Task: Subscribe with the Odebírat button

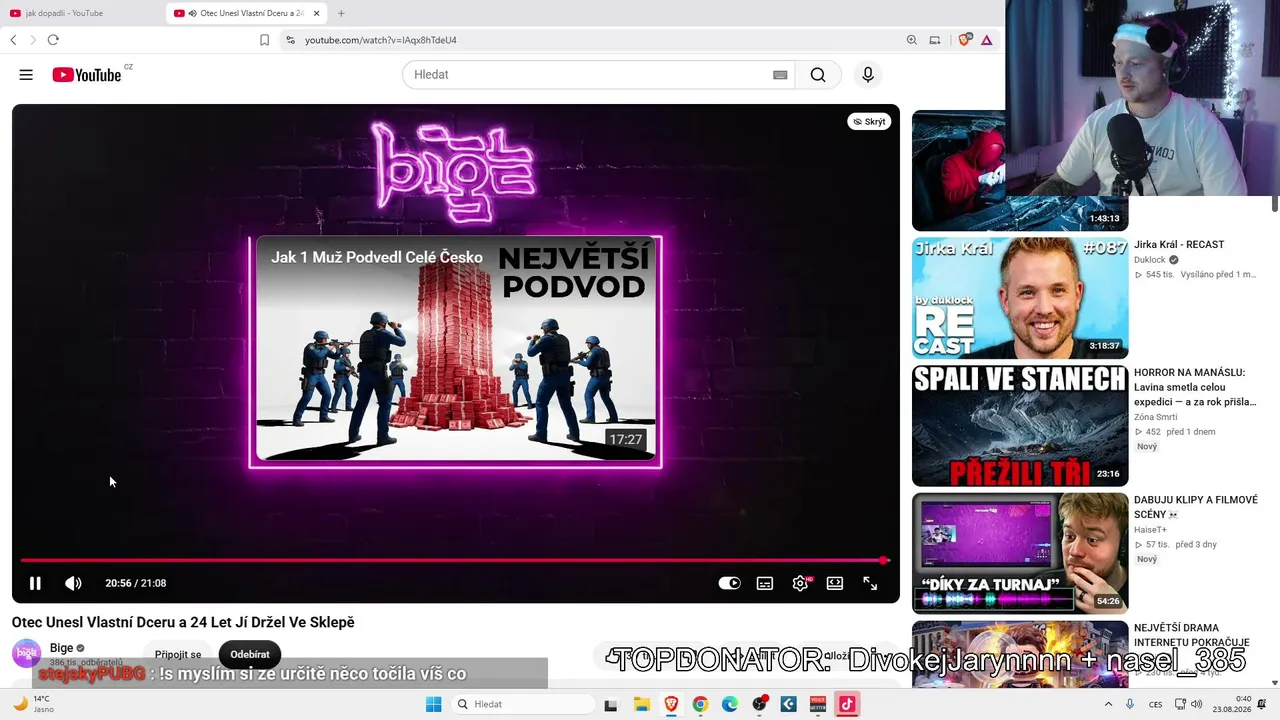Action: click(250, 655)
